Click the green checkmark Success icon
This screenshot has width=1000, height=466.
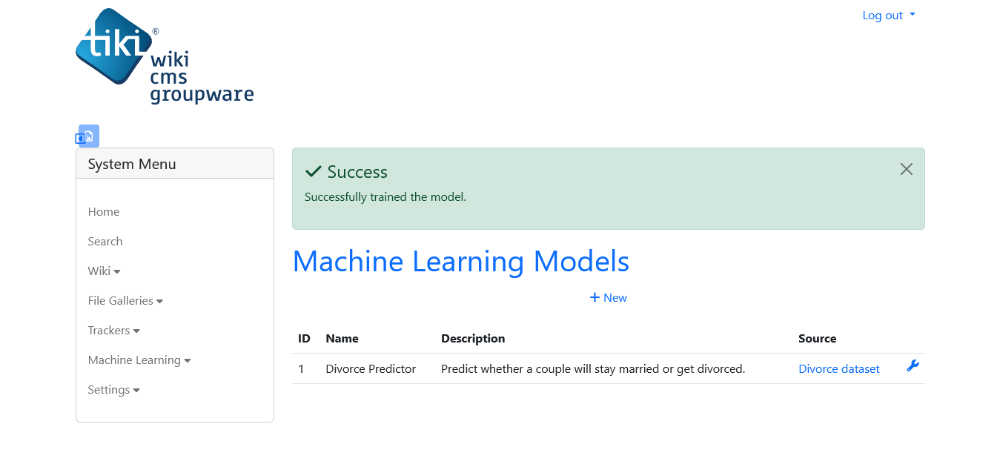(x=312, y=171)
